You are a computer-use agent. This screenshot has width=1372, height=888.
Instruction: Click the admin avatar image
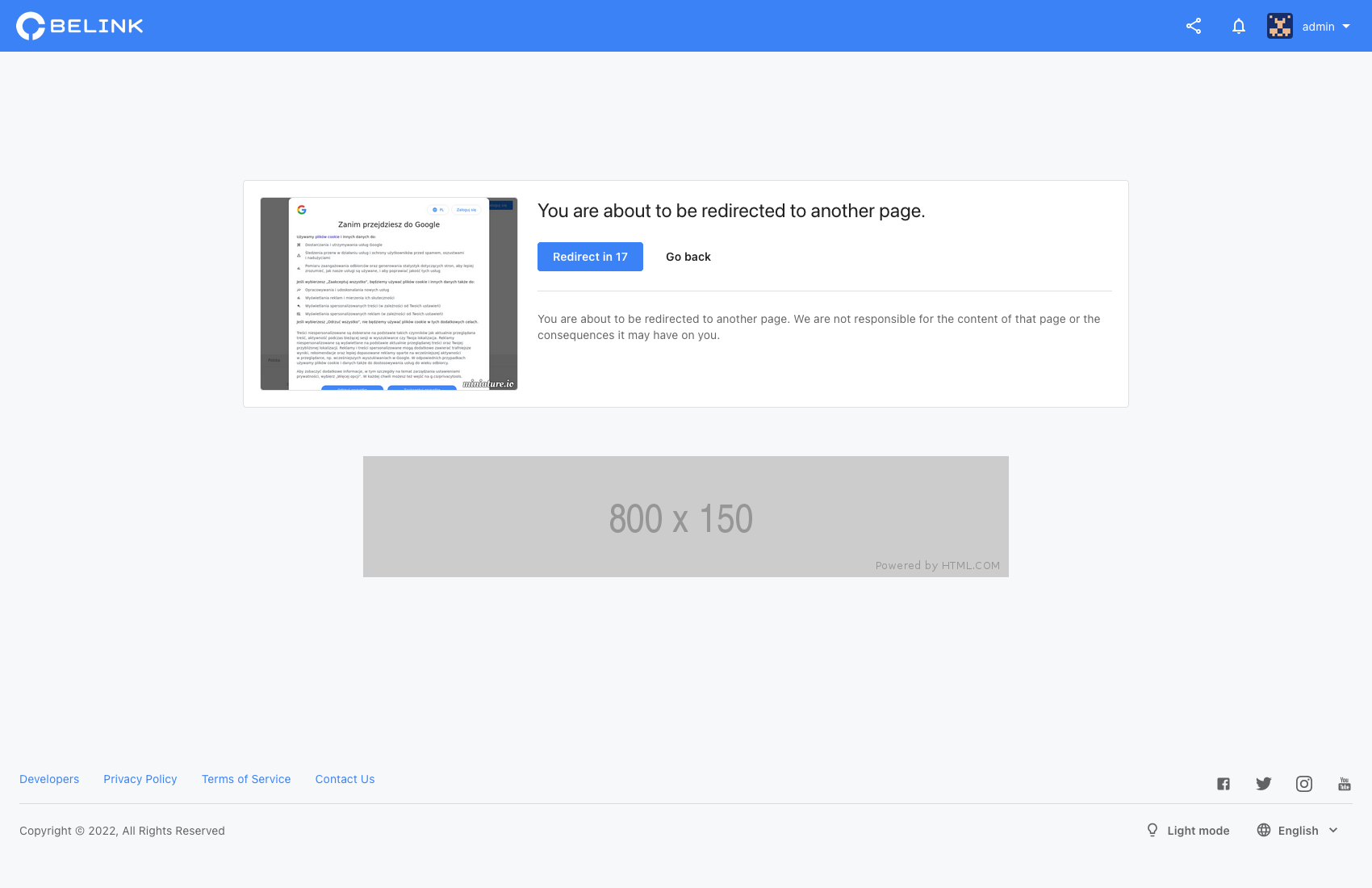(x=1280, y=26)
